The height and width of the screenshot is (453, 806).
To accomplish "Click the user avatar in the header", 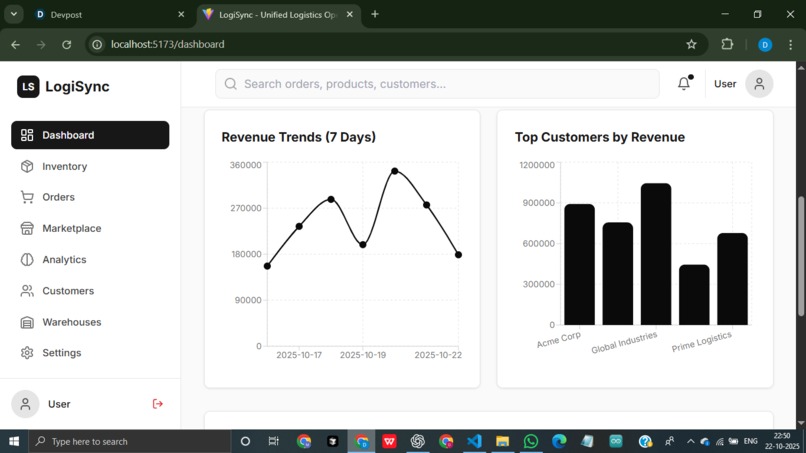I will click(x=759, y=84).
